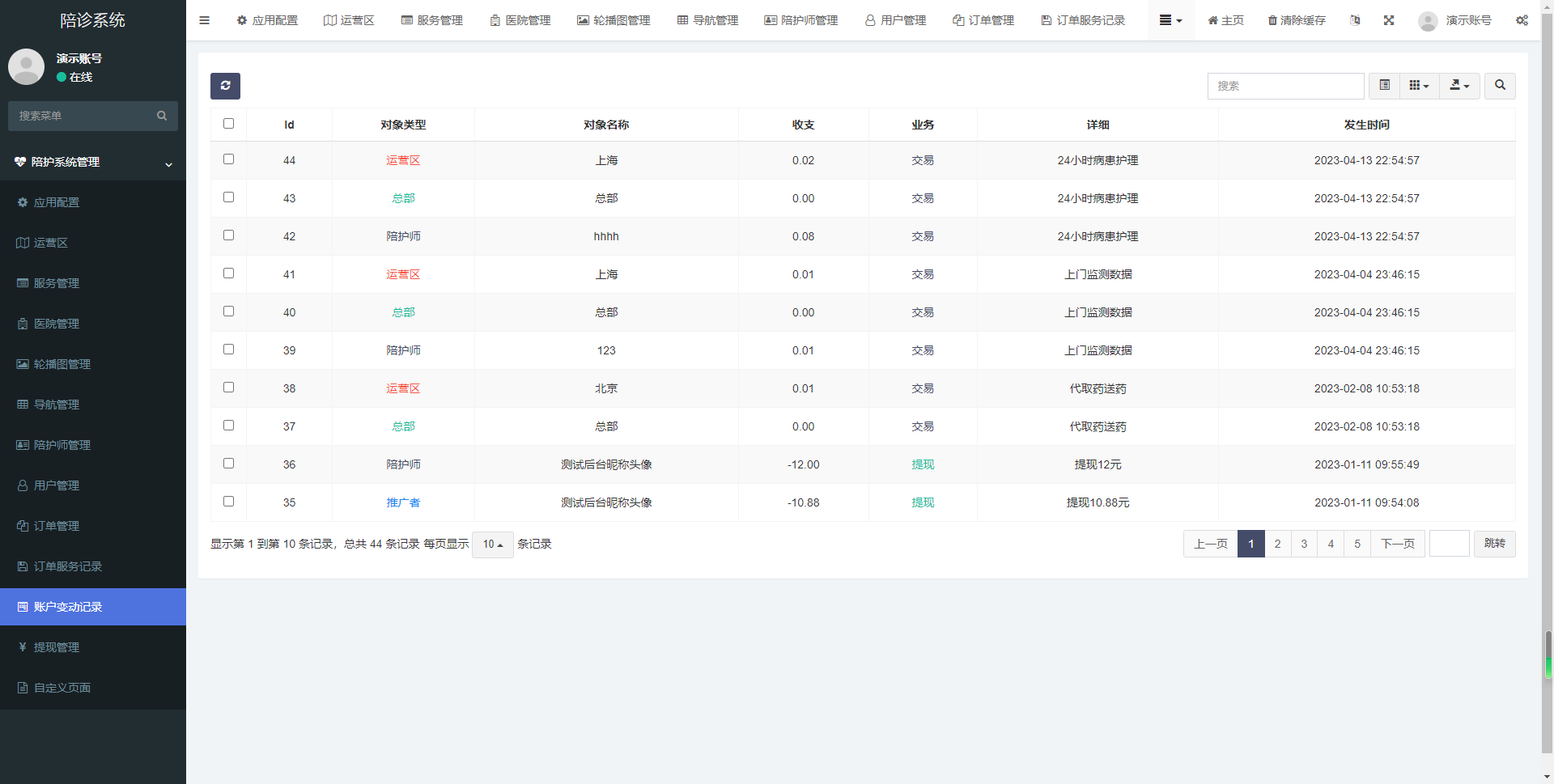Select 运营区 in the sidebar
This screenshot has height=784, width=1554.
click(93, 243)
